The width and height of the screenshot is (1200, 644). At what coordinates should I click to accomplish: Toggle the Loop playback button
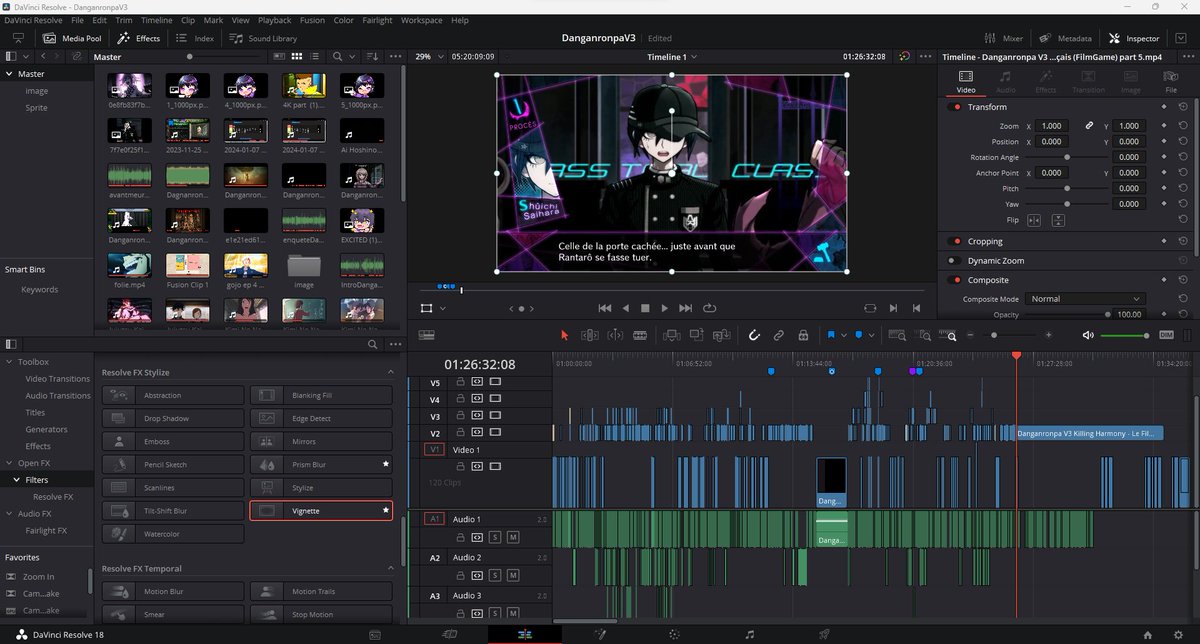(710, 308)
